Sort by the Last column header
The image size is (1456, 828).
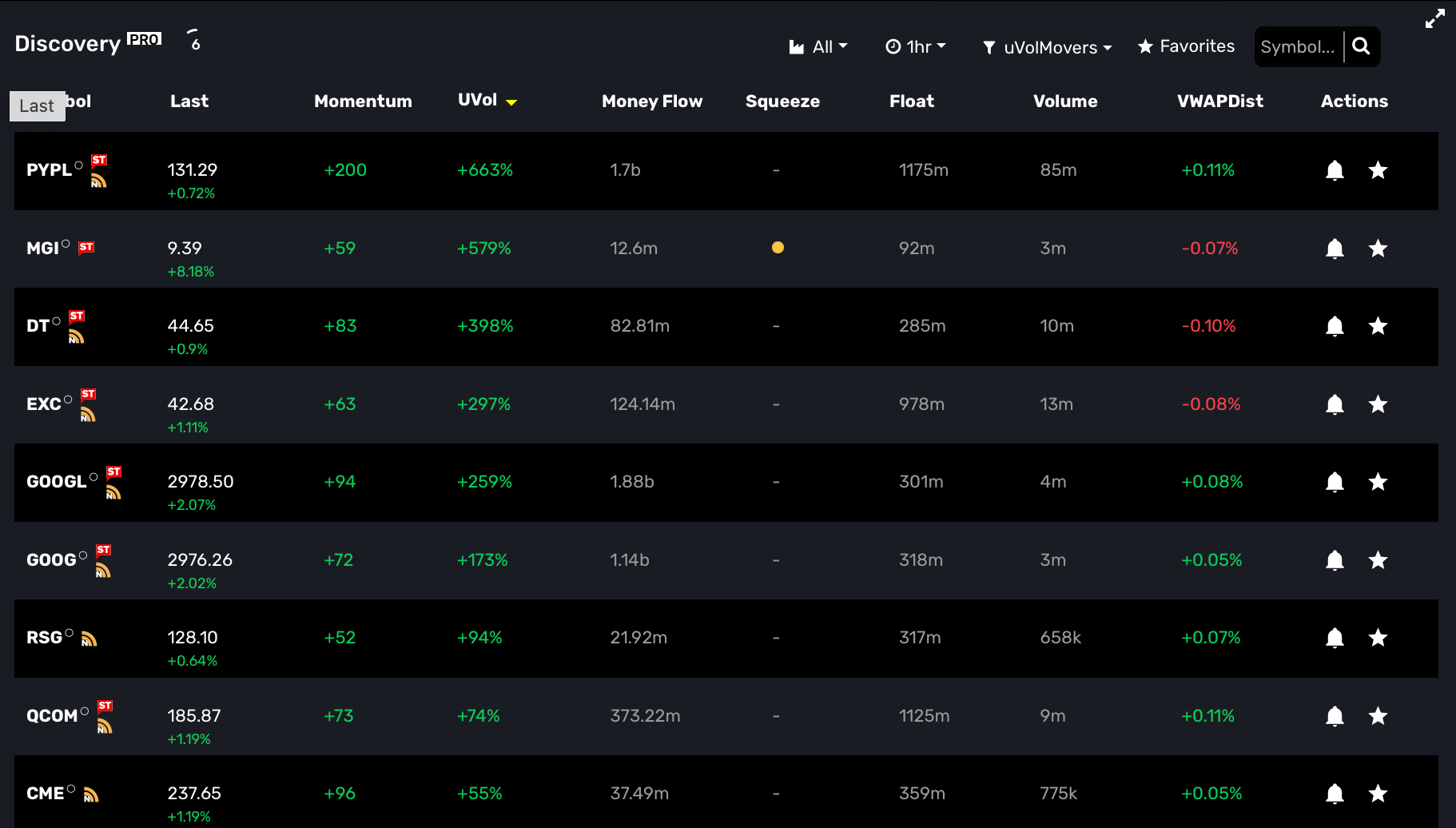pyautogui.click(x=189, y=101)
